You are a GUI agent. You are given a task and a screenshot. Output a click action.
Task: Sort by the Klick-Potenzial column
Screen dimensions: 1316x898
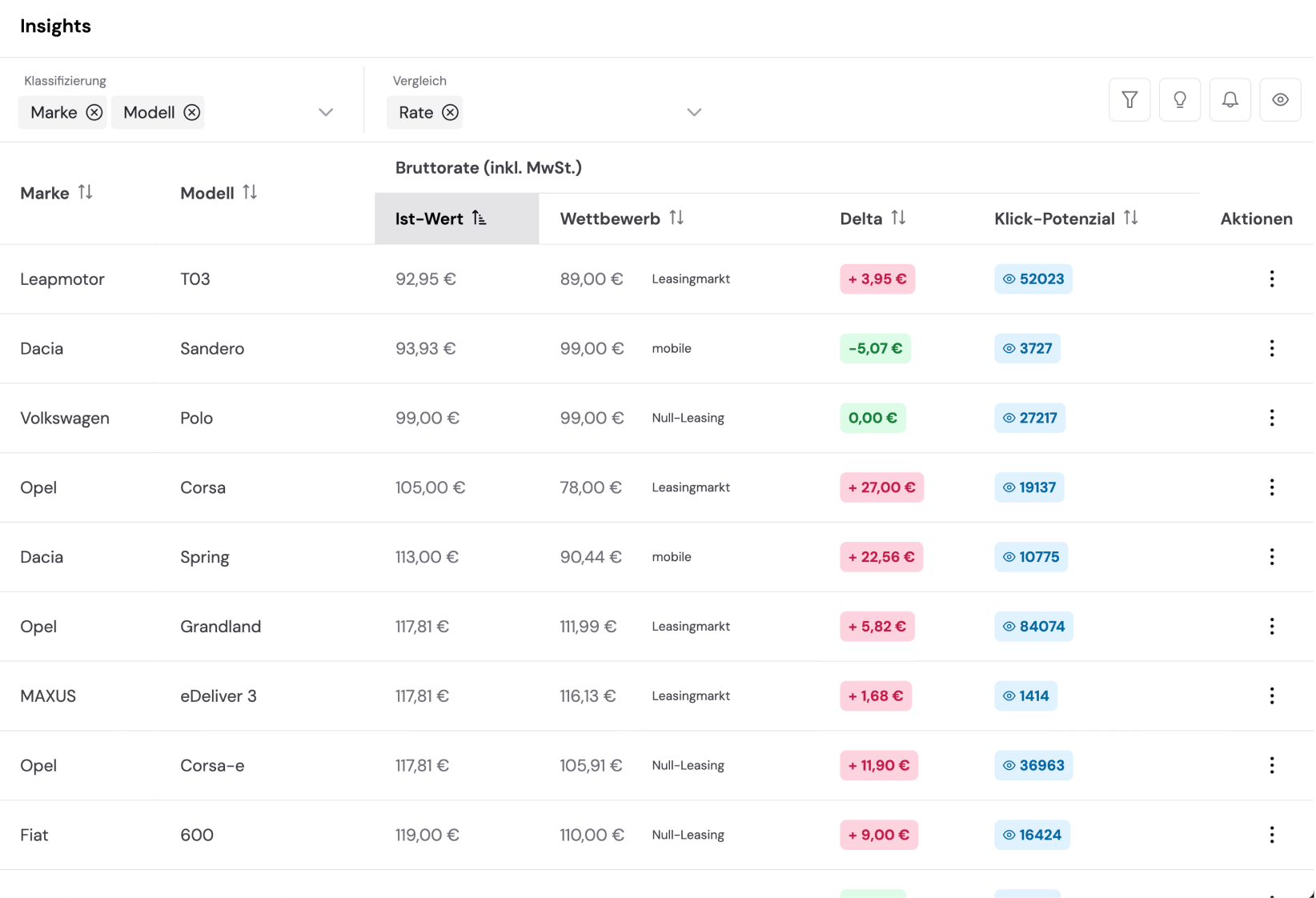click(x=1130, y=218)
